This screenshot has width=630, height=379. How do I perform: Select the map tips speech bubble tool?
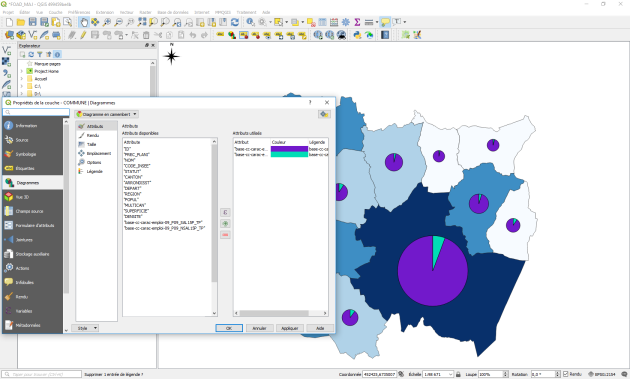click(385, 22)
